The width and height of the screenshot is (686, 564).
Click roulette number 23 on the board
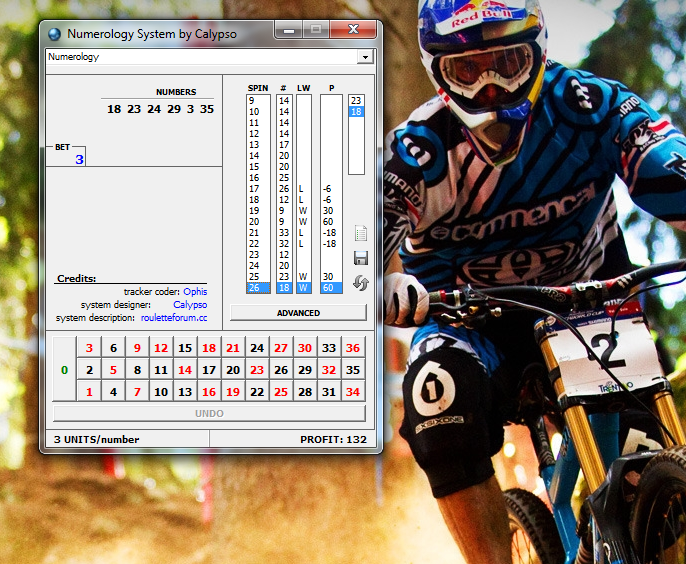257,370
